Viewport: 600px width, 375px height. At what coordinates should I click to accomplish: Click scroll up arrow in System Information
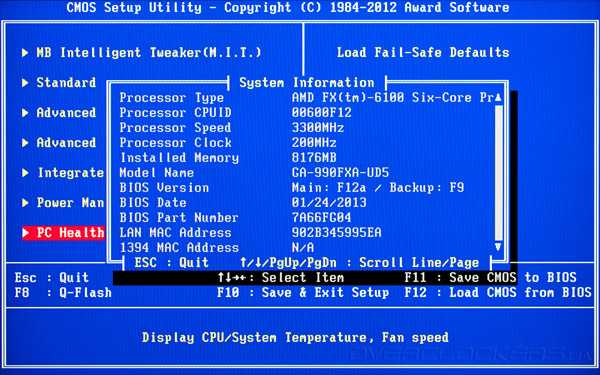pos(498,98)
